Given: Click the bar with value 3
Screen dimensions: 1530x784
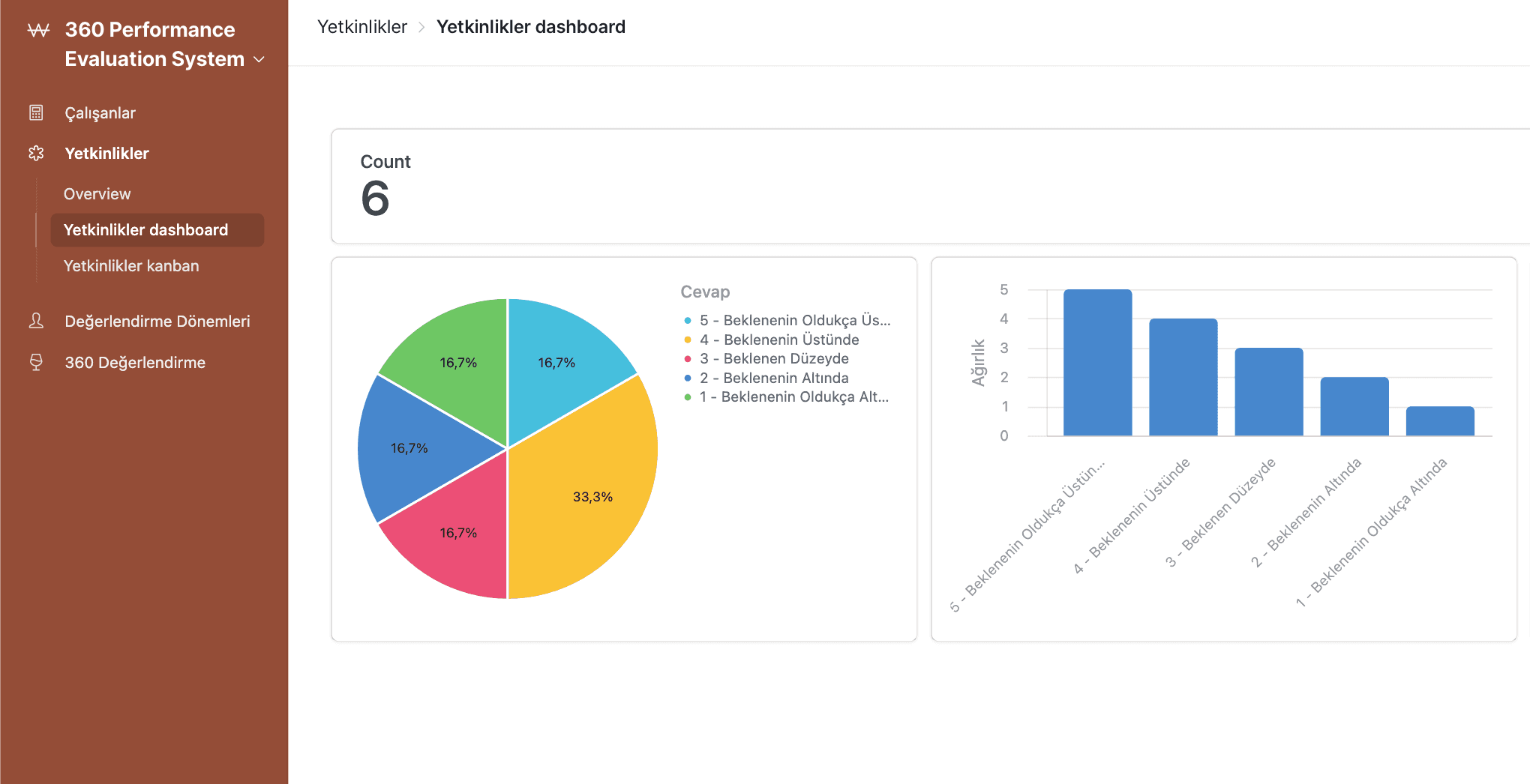Looking at the screenshot, I should pyautogui.click(x=1269, y=392).
